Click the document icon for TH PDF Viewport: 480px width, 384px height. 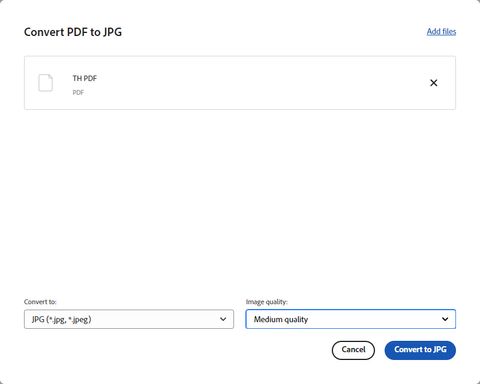(45, 83)
